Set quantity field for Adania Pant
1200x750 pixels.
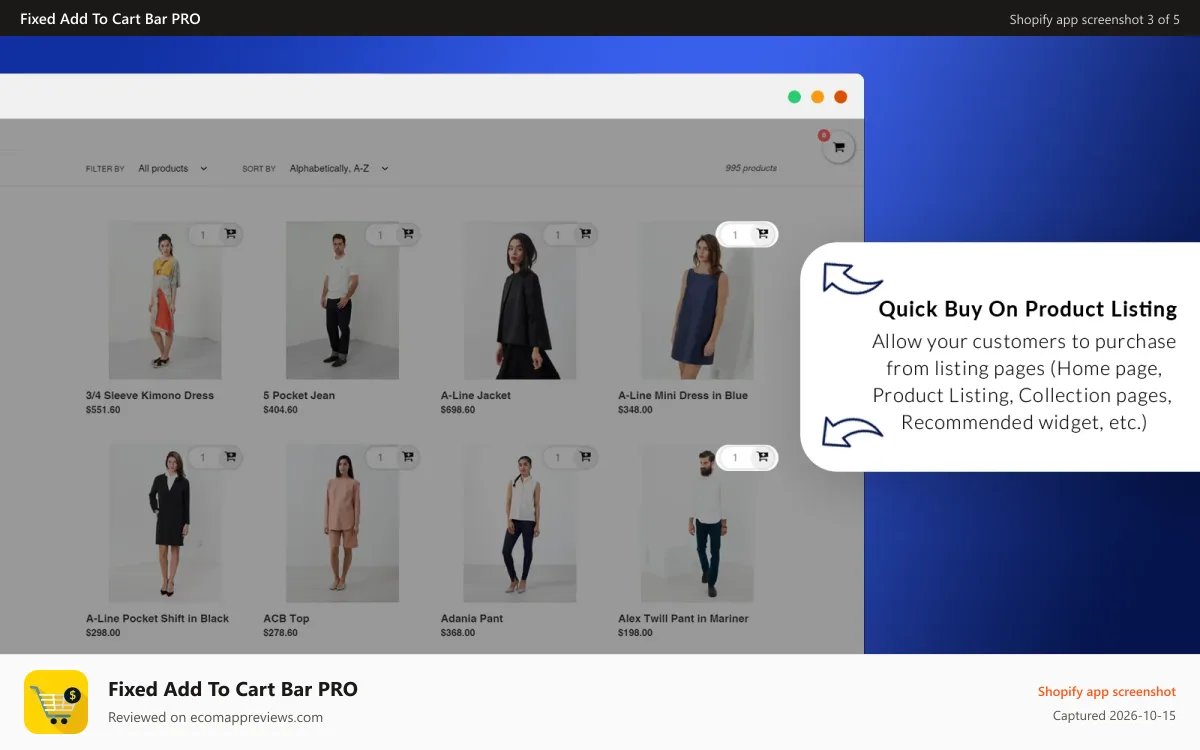click(x=558, y=458)
